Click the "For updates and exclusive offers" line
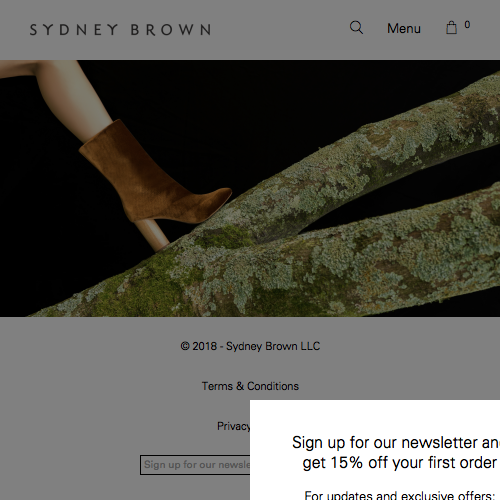500x500 pixels. 400,495
